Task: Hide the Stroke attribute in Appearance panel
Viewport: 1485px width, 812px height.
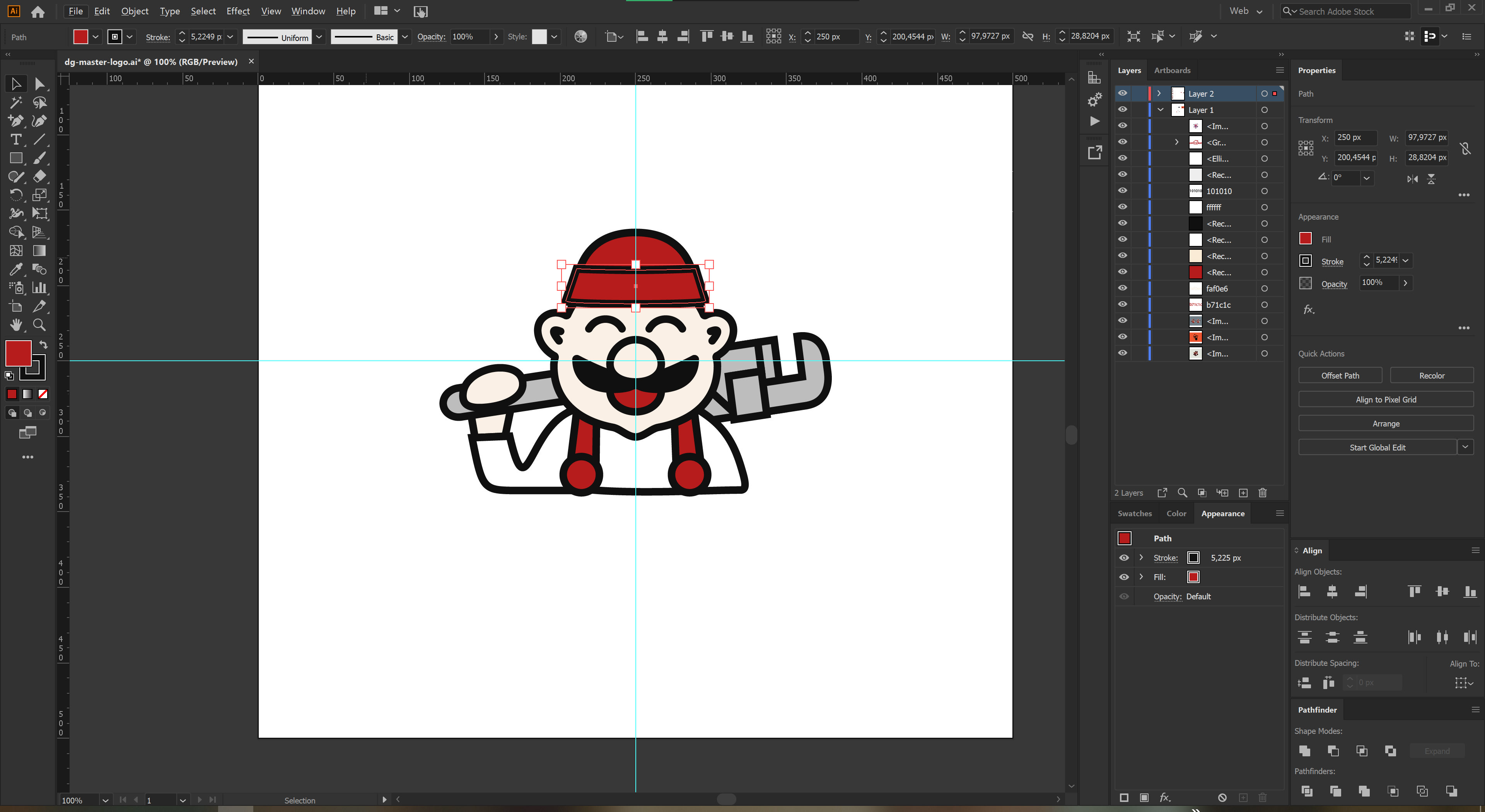Action: pos(1124,557)
